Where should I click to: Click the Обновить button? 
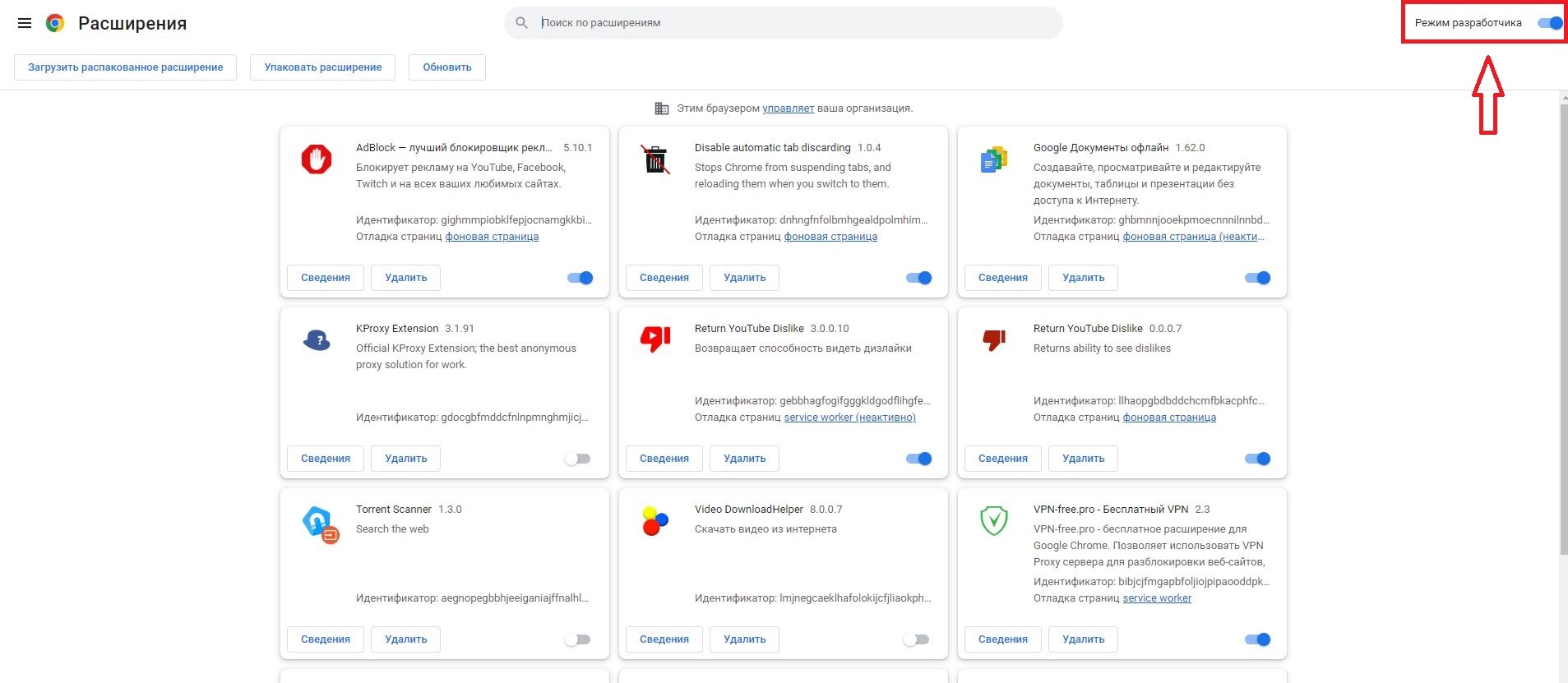click(447, 67)
